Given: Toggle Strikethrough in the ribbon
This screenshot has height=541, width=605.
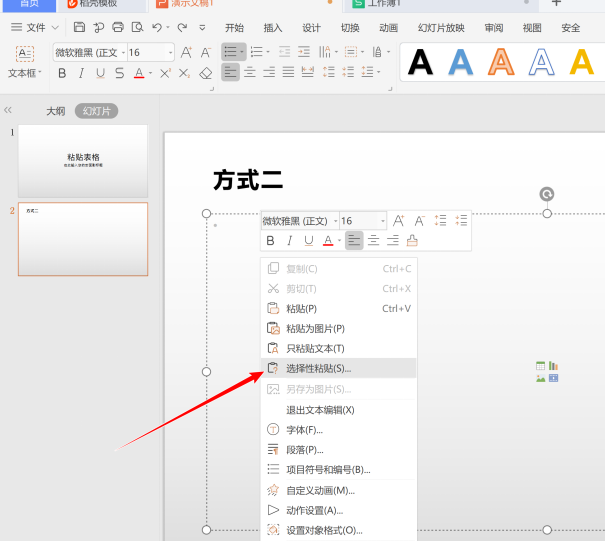Looking at the screenshot, I should coord(120,73).
